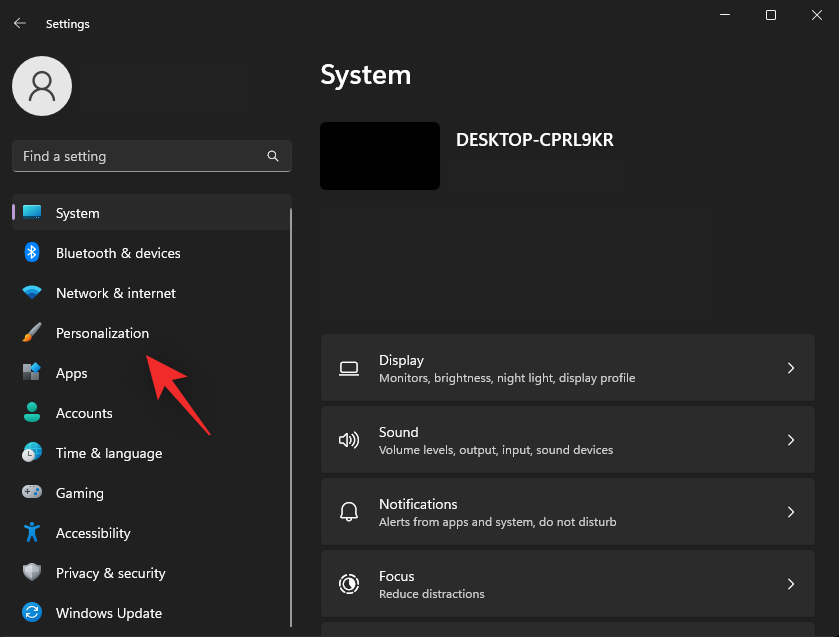Click the Sound speaker icon
The width and height of the screenshot is (839, 637).
coord(348,439)
